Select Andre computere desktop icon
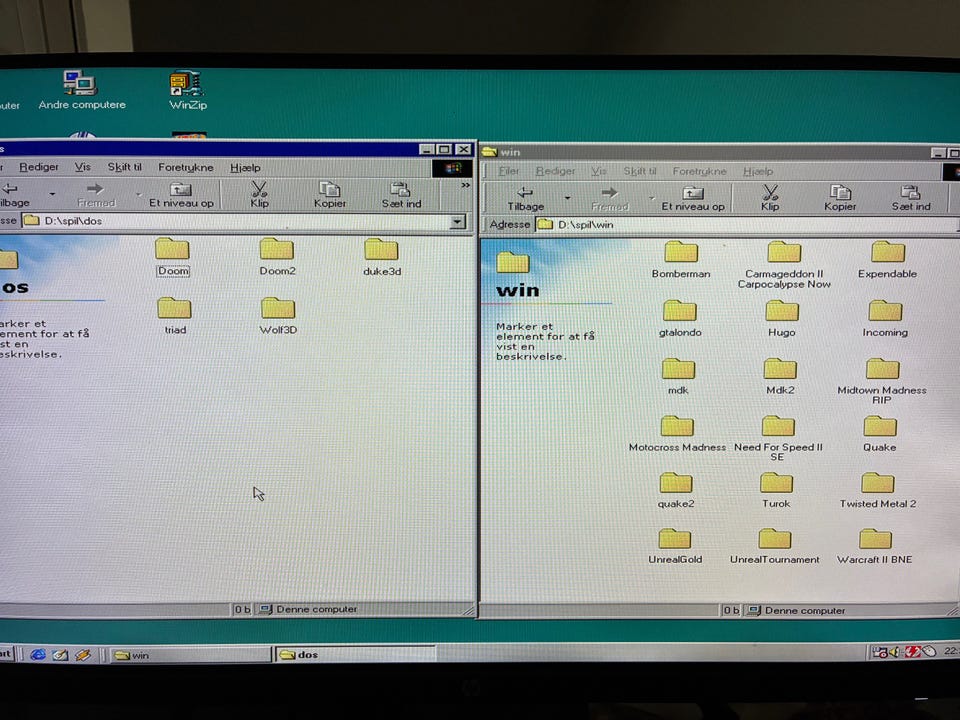This screenshot has width=960, height=720. pos(81,90)
